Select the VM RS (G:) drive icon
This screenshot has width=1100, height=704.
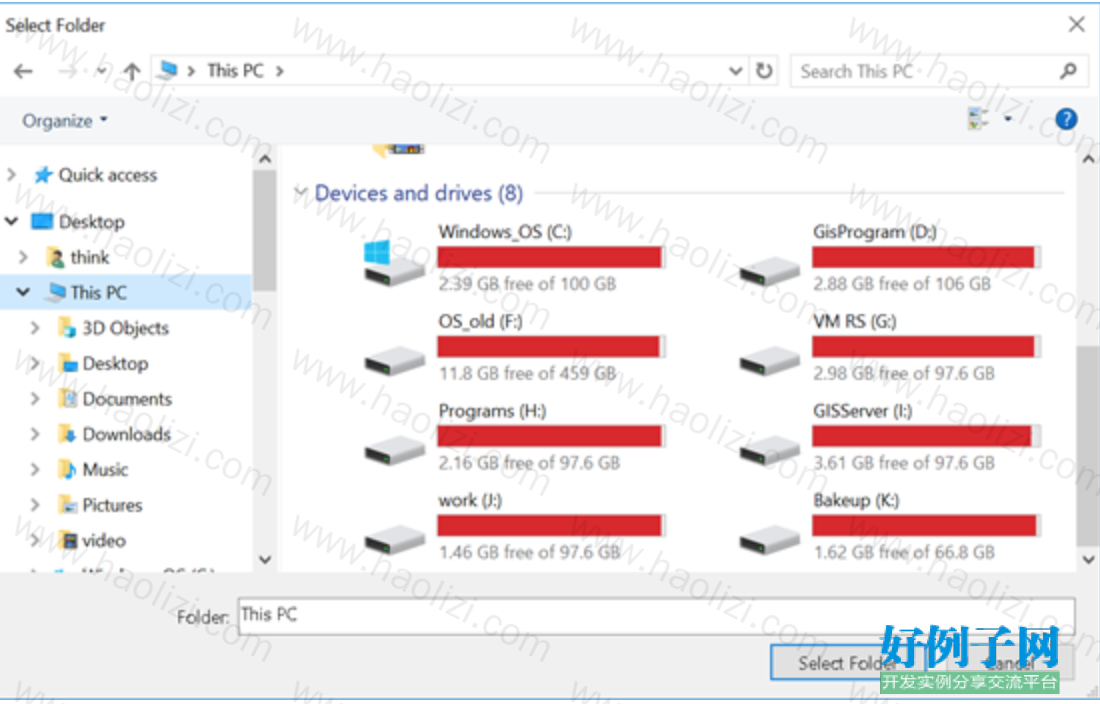[x=770, y=360]
